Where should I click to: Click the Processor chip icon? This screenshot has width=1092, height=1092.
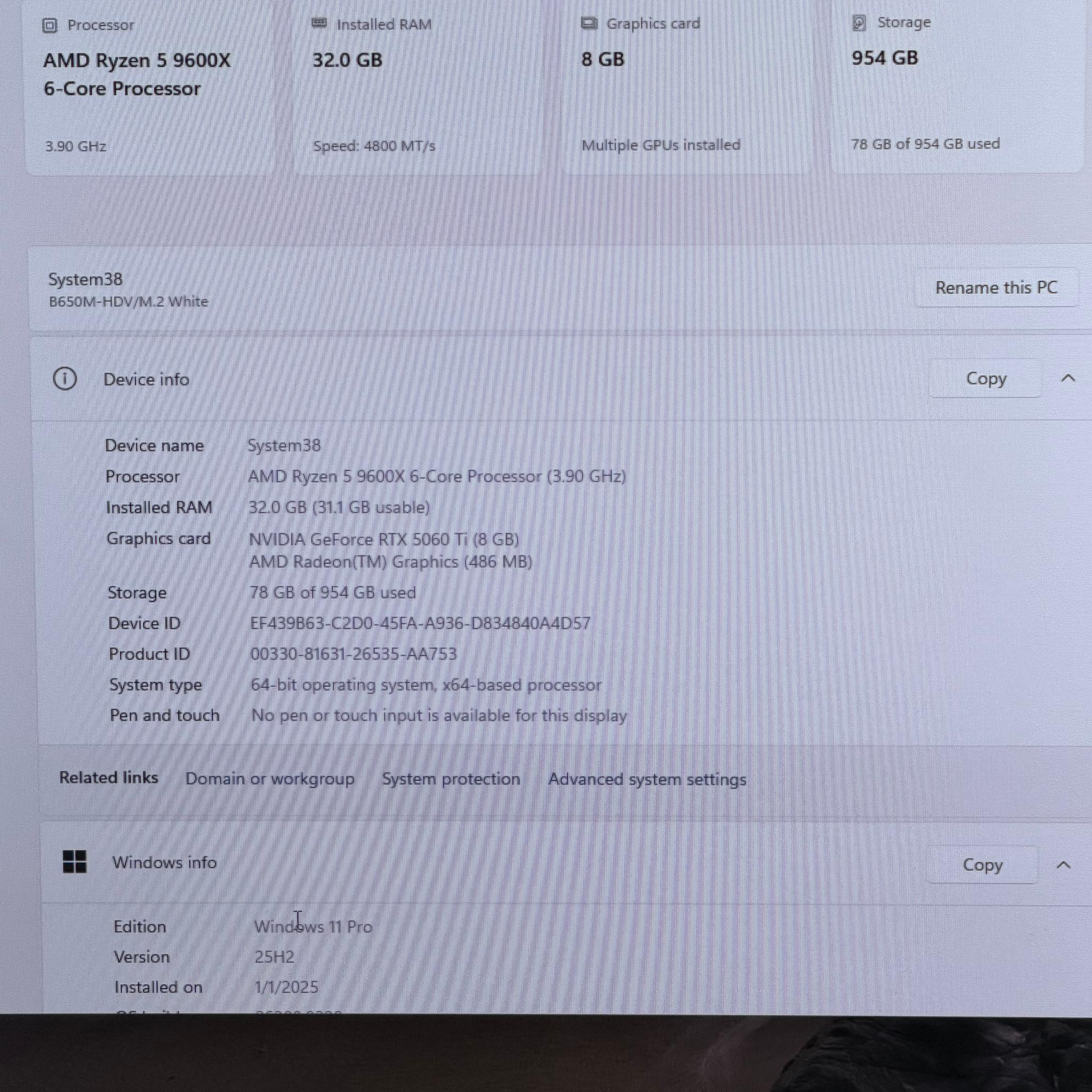coord(50,26)
